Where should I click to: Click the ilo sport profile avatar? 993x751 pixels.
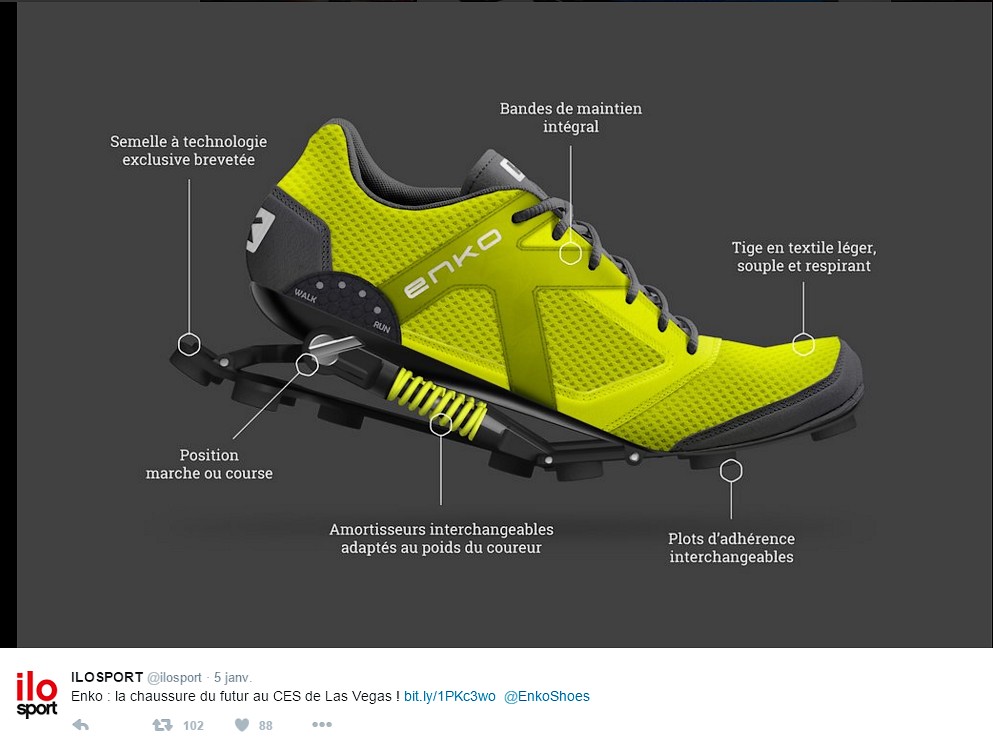pos(37,695)
